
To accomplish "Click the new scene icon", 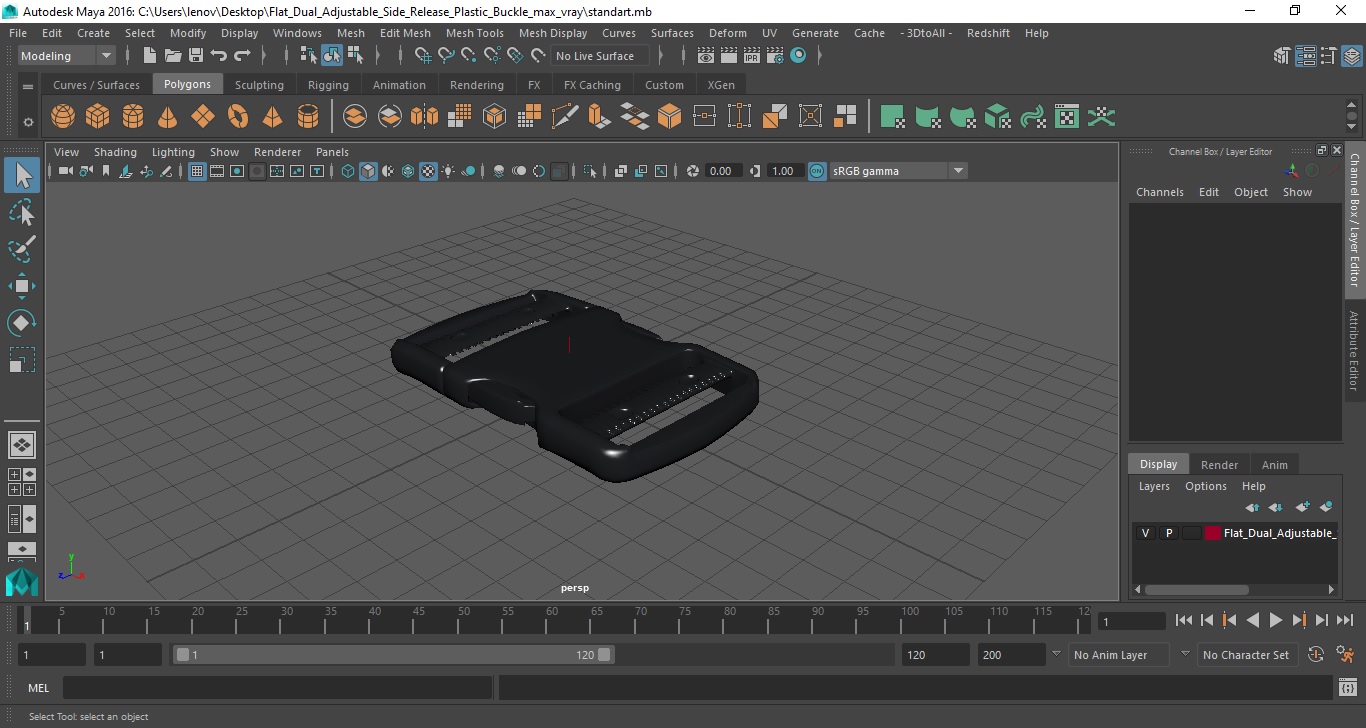I will tap(149, 56).
